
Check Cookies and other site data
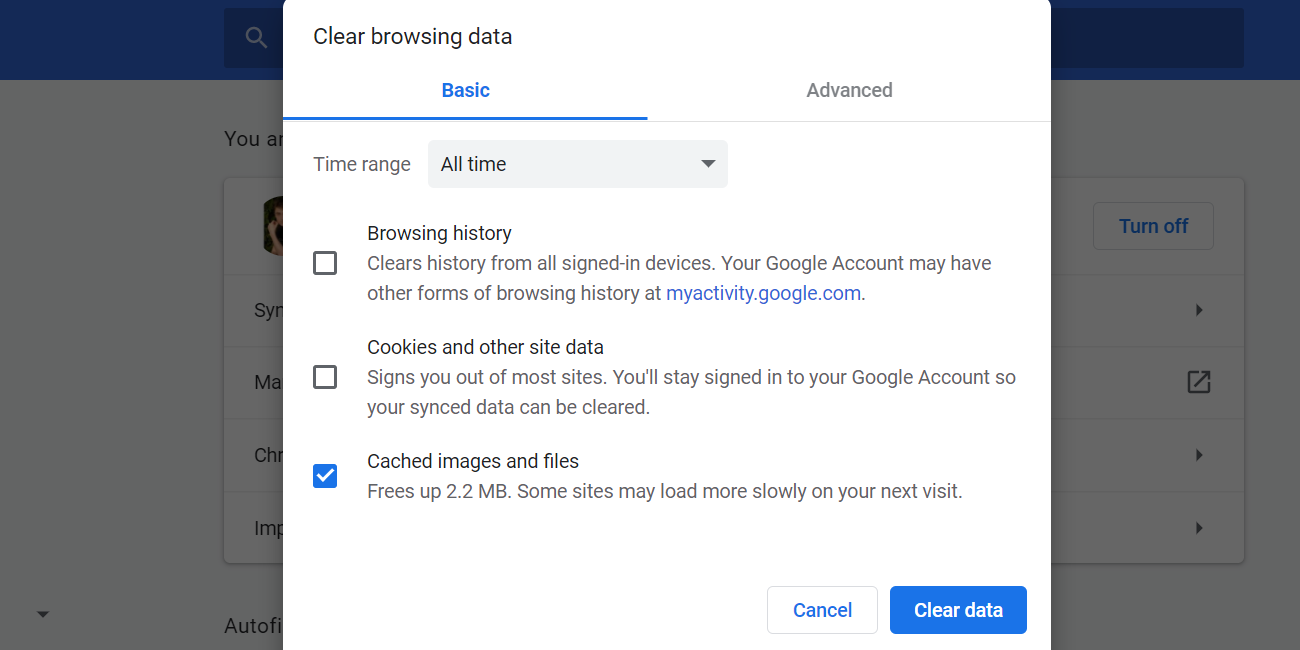click(324, 376)
